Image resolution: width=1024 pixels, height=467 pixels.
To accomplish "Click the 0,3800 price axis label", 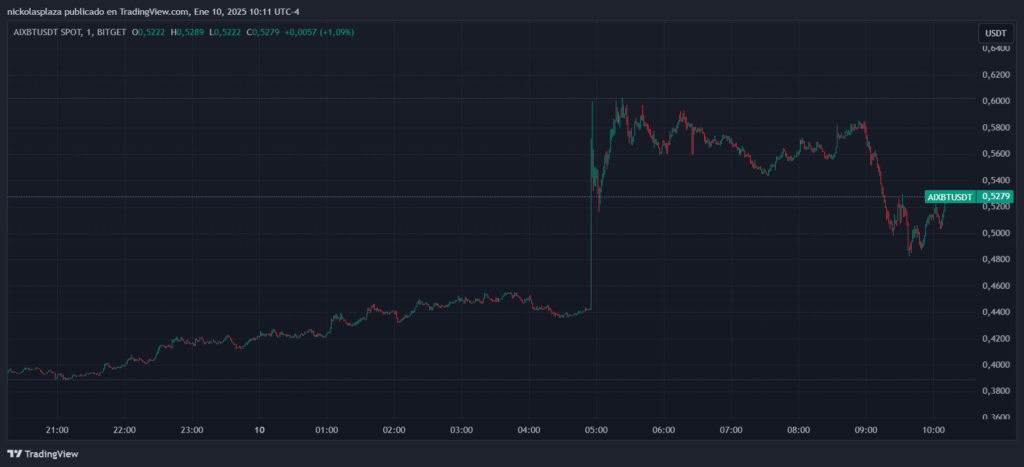I will [996, 391].
